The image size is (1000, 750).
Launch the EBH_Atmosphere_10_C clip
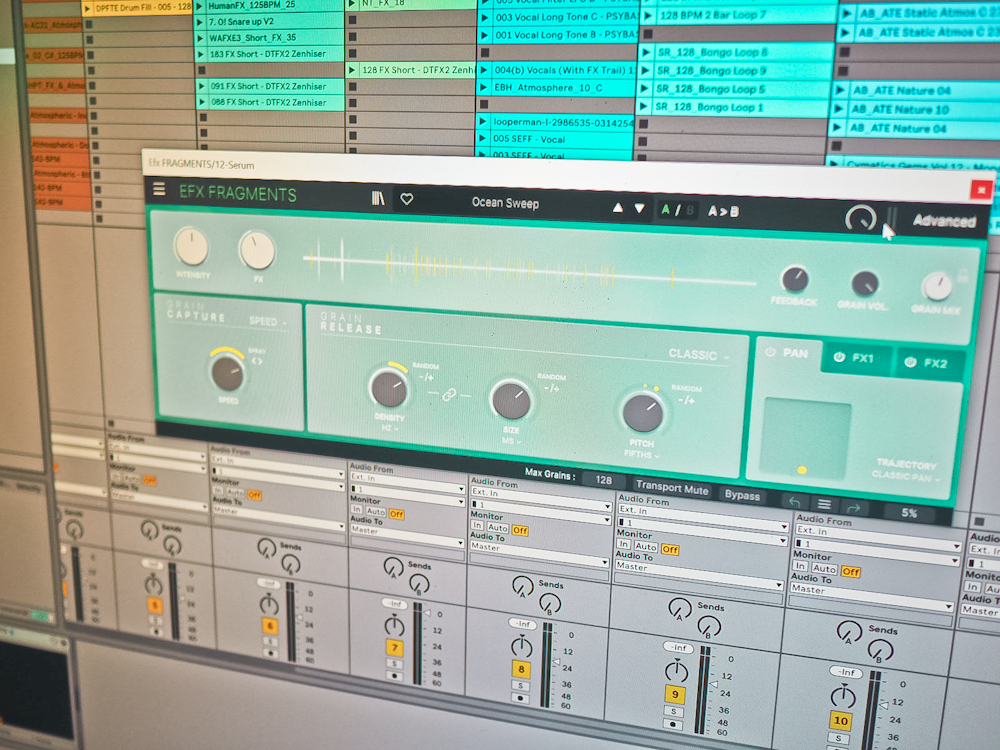tap(483, 87)
